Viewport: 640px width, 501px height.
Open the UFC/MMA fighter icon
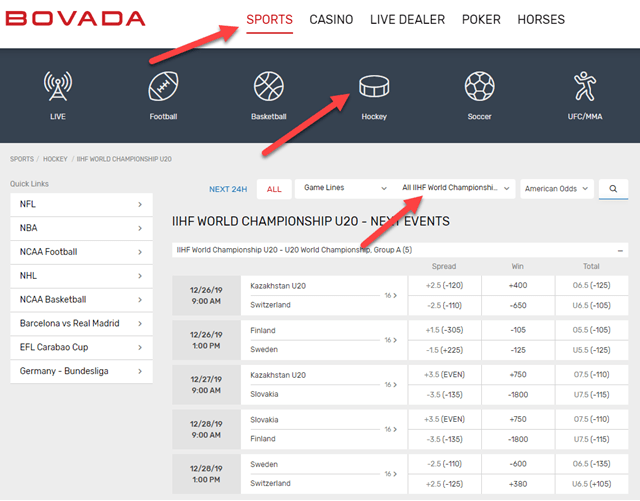[x=585, y=88]
